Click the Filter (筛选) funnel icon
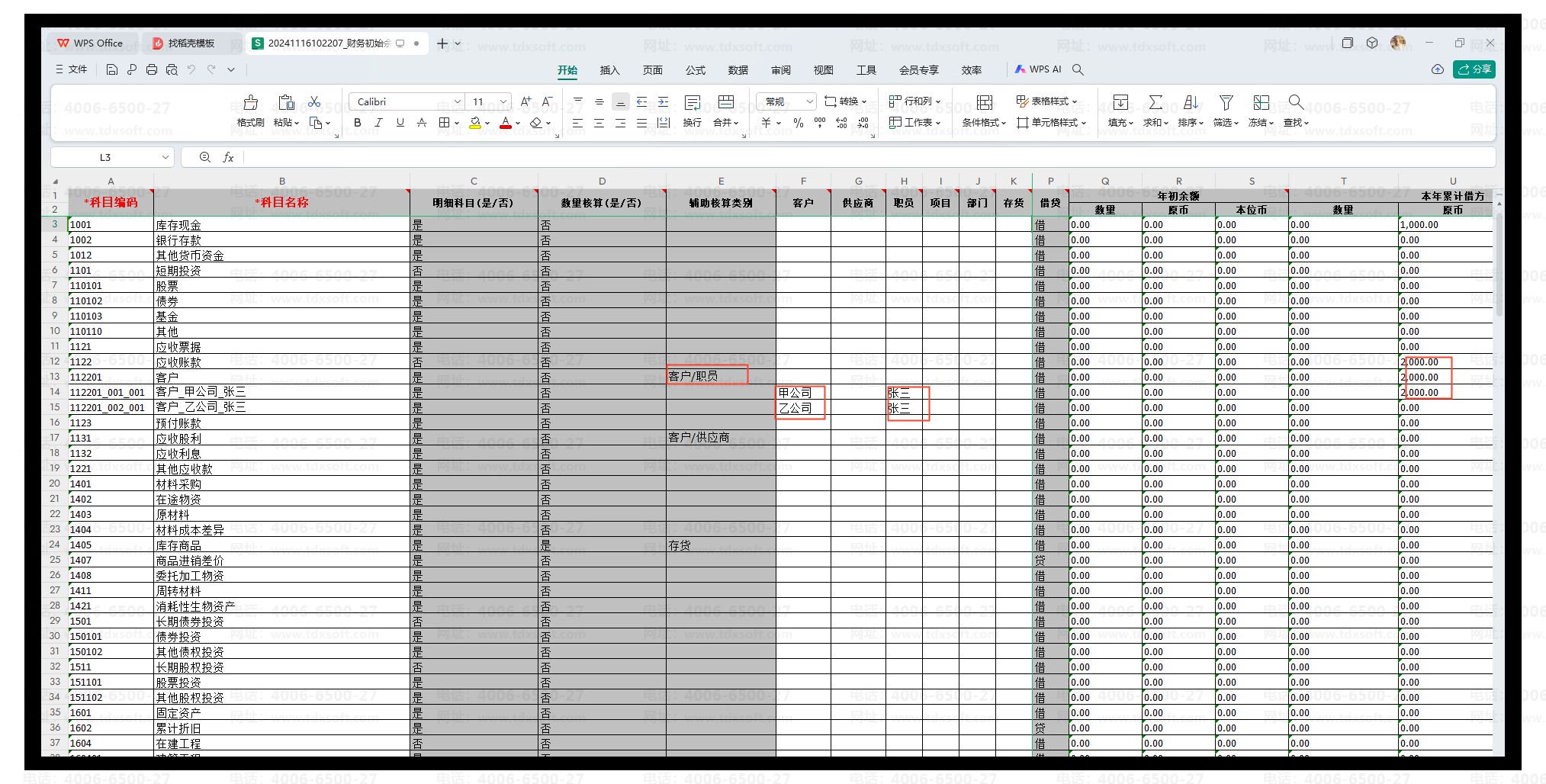This screenshot has height=784, width=1546. 1226,103
